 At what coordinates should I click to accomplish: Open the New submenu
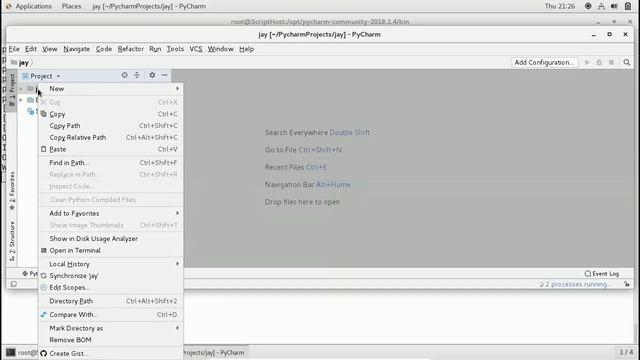[111, 89]
